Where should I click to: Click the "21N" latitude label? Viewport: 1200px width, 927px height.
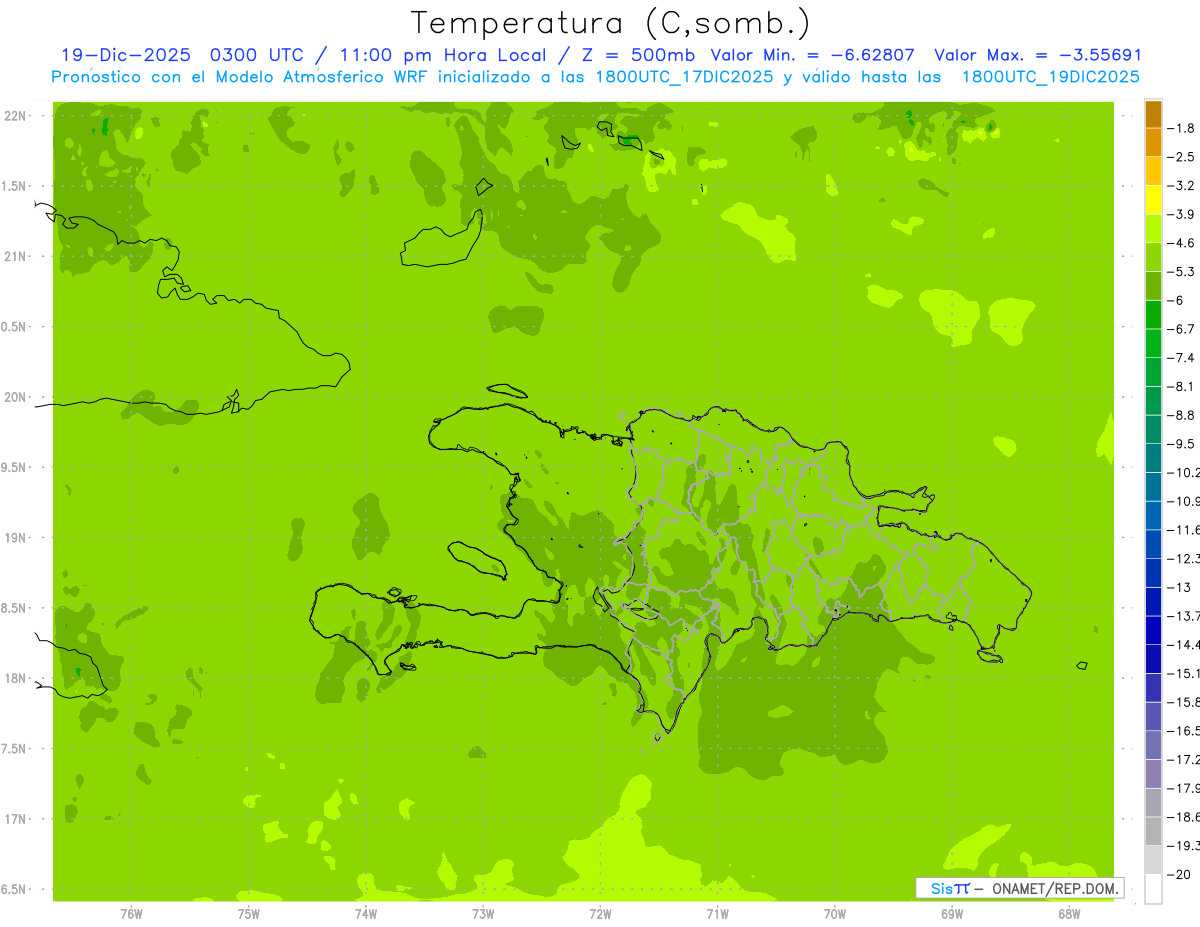17,257
